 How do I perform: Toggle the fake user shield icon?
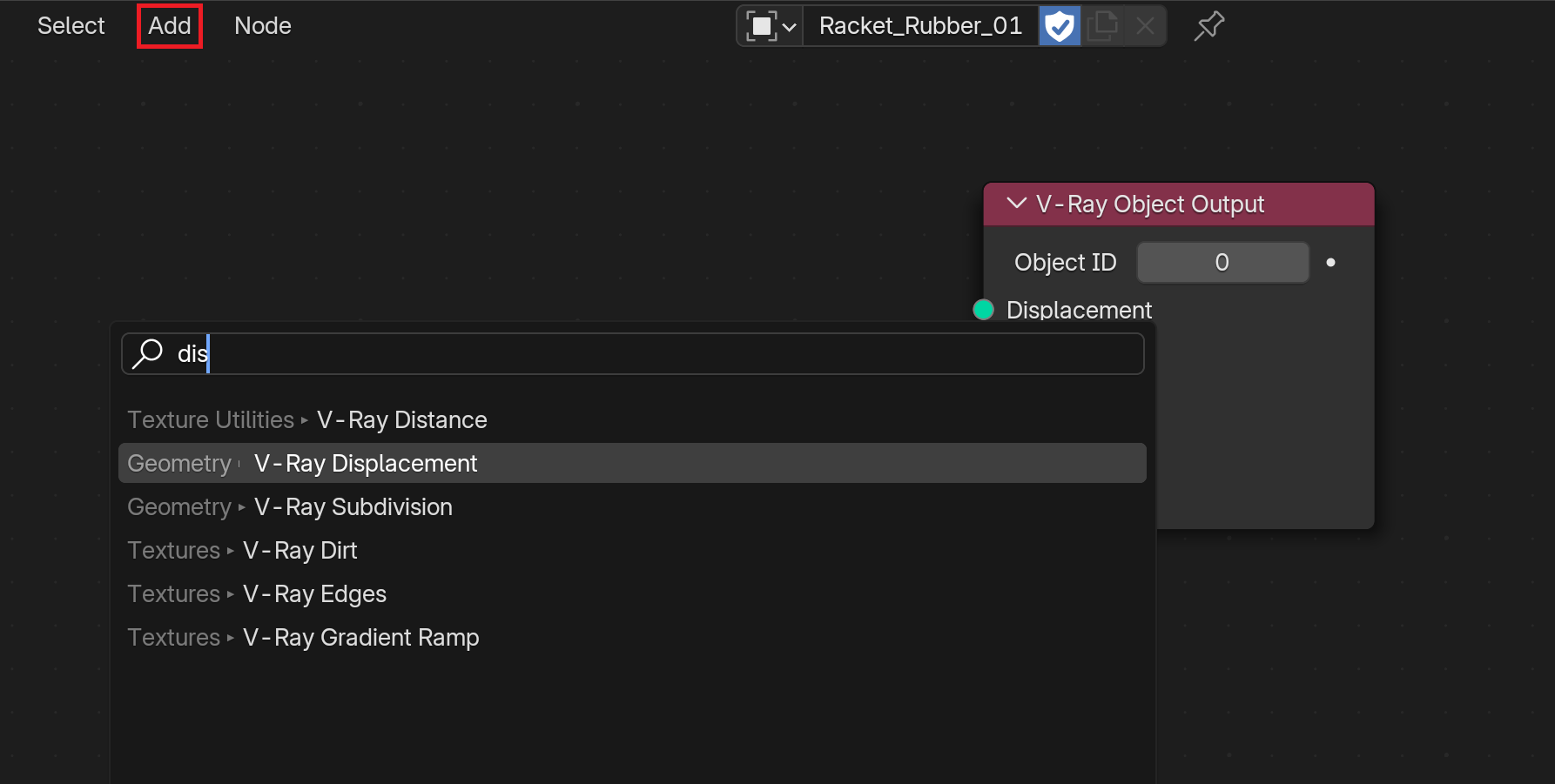click(x=1060, y=26)
